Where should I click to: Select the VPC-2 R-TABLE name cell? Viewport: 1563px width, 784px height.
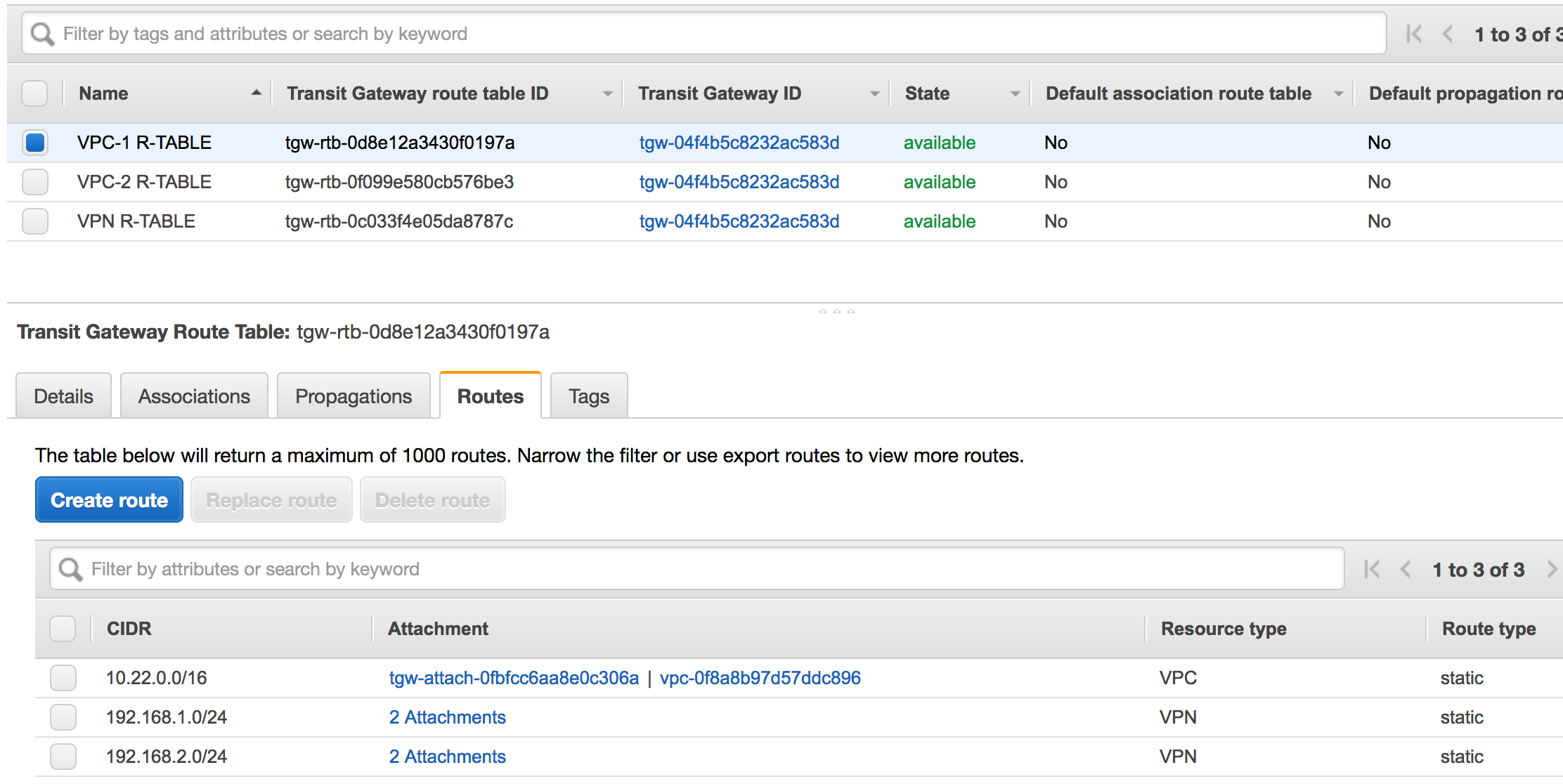coord(144,182)
